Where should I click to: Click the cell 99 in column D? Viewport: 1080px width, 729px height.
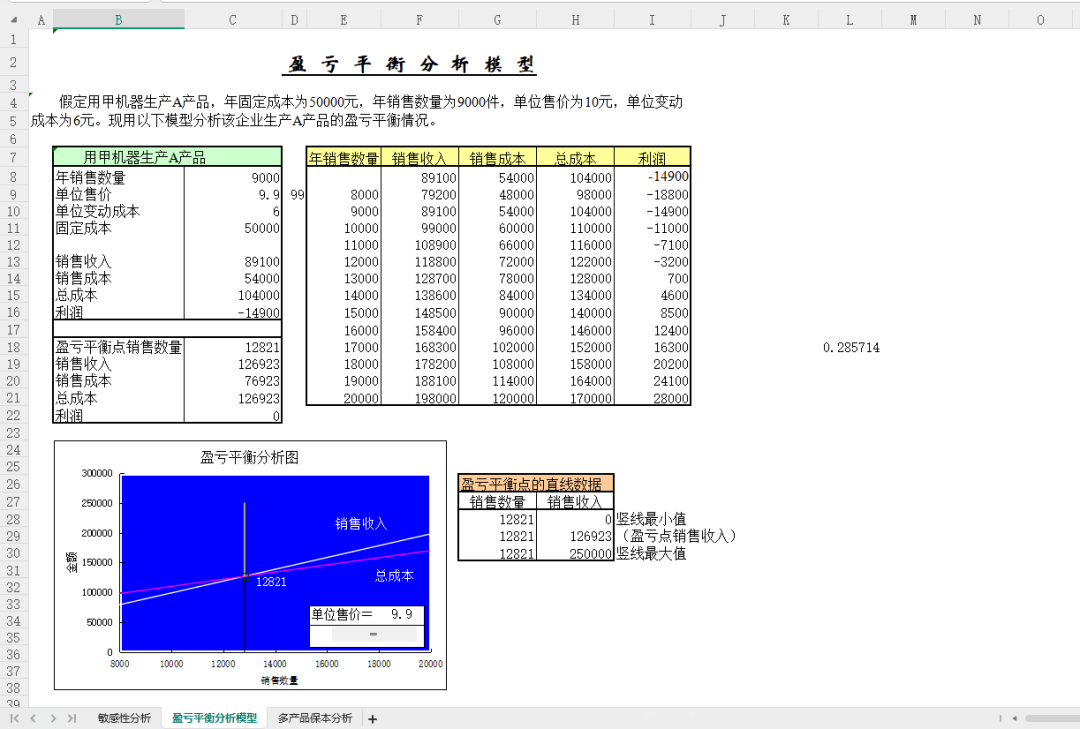(x=294, y=195)
